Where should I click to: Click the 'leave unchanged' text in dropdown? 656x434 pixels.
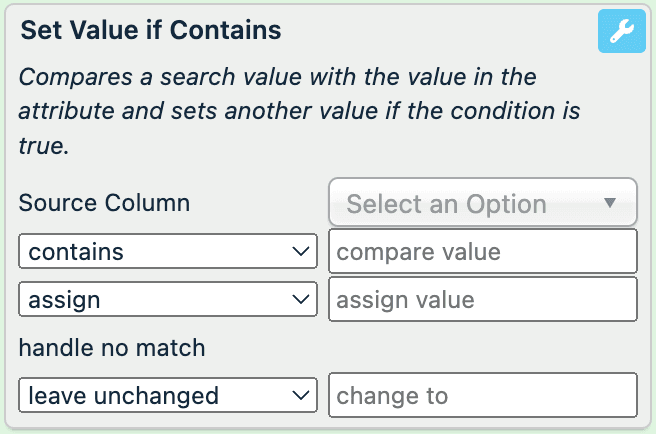tap(123, 396)
